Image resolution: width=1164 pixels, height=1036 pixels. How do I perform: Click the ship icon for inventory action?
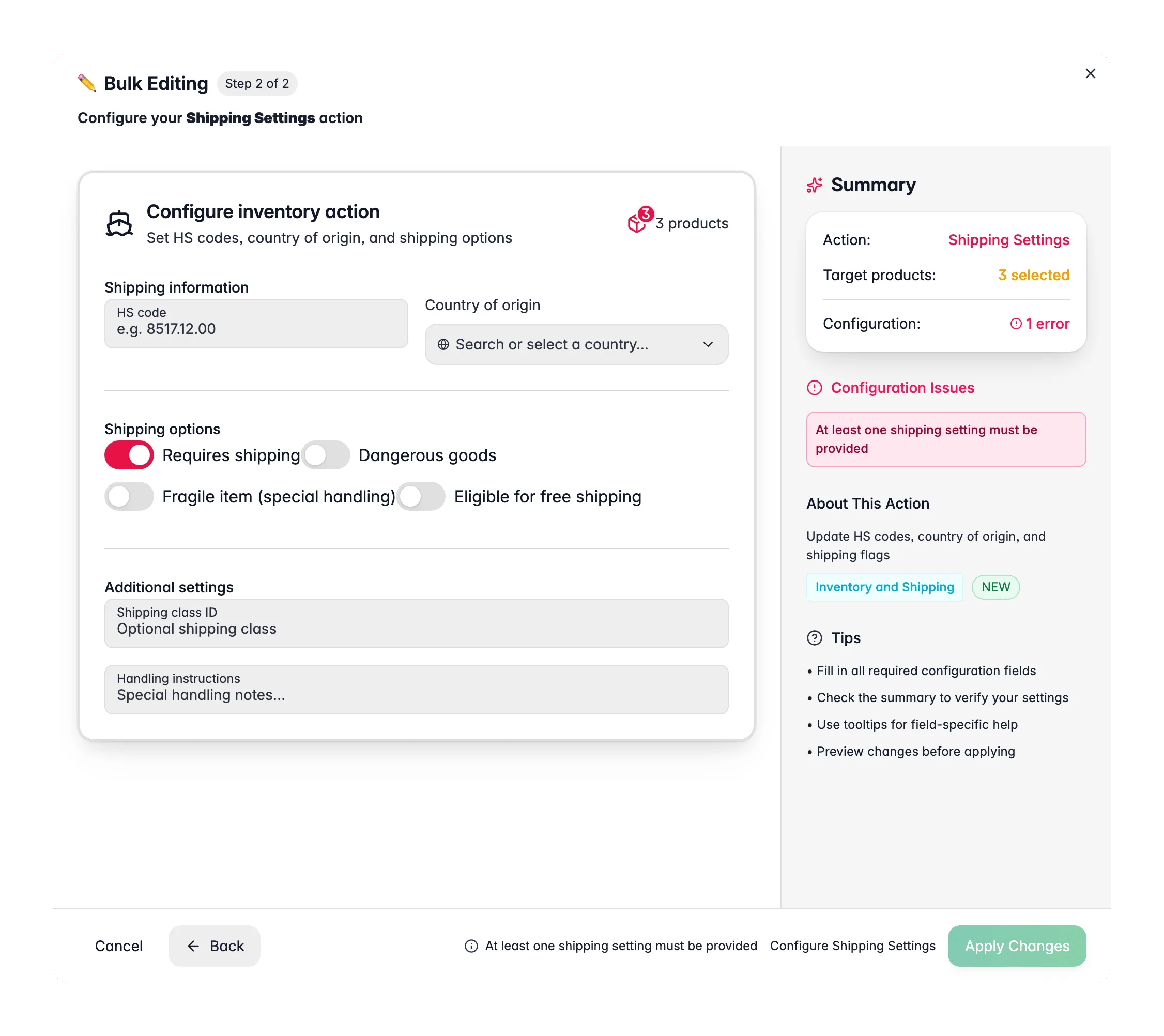pyautogui.click(x=119, y=223)
